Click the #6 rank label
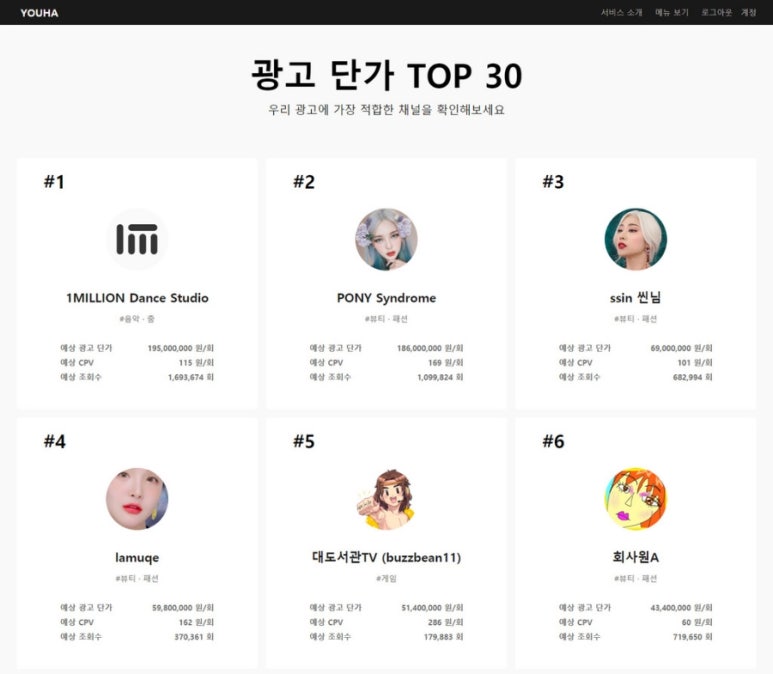 tap(553, 441)
